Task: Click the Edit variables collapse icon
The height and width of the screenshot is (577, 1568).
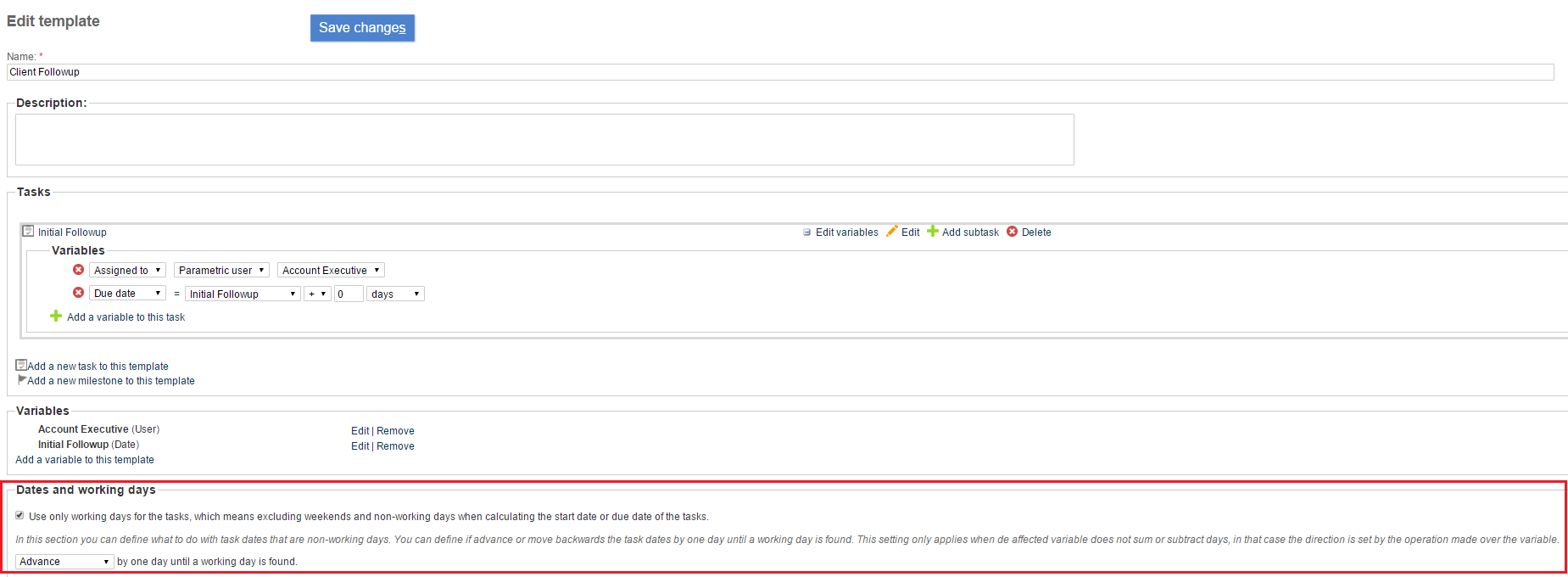Action: pos(806,232)
